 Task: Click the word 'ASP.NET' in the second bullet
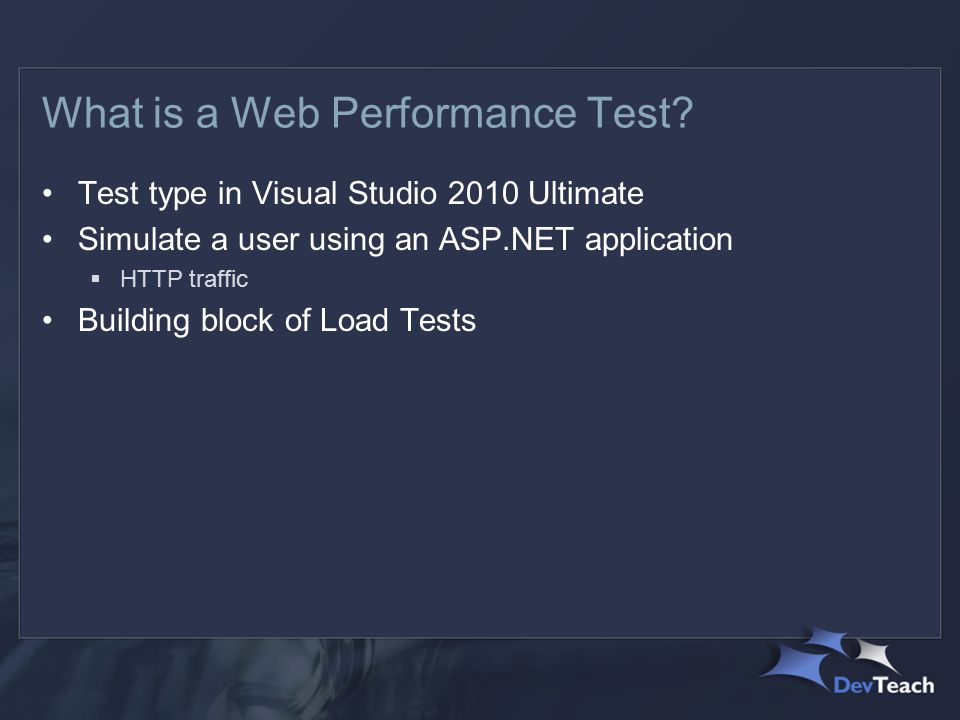[x=506, y=239]
